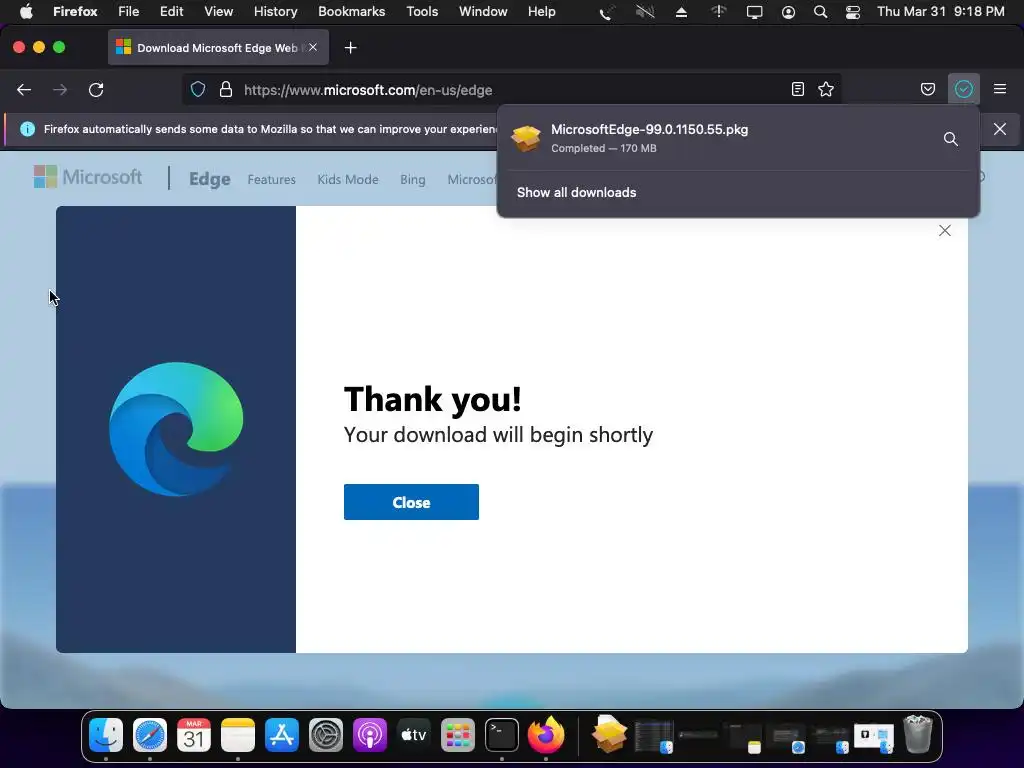Open the Edit menu

172,12
